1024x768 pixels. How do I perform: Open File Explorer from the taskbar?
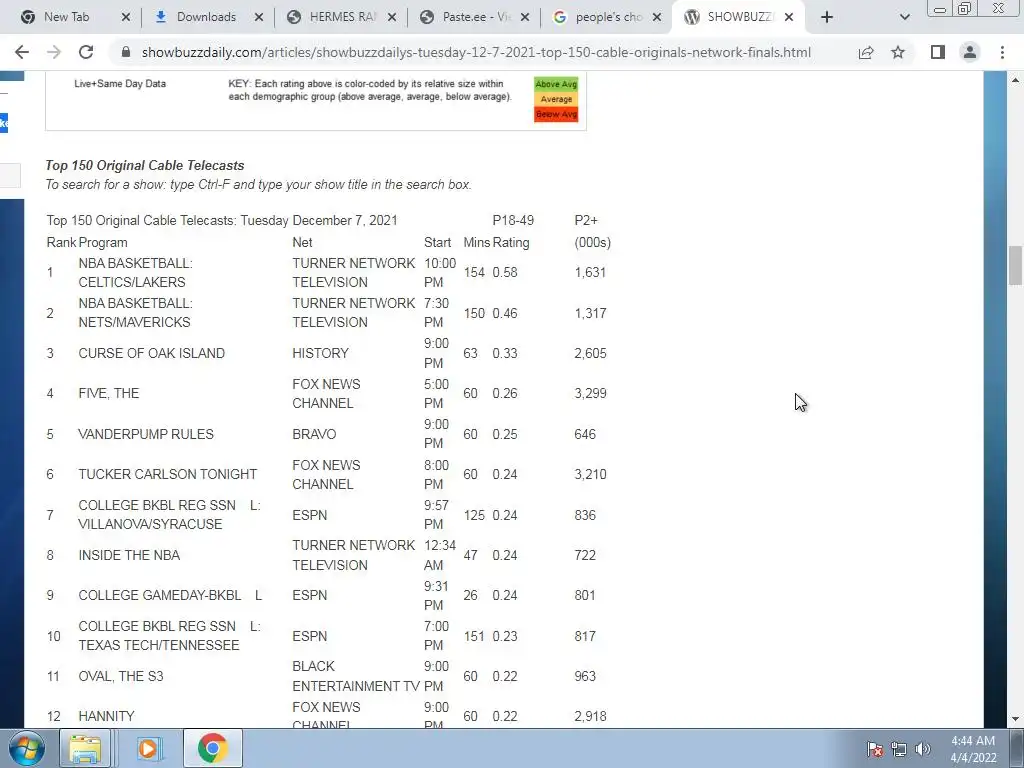pos(86,748)
